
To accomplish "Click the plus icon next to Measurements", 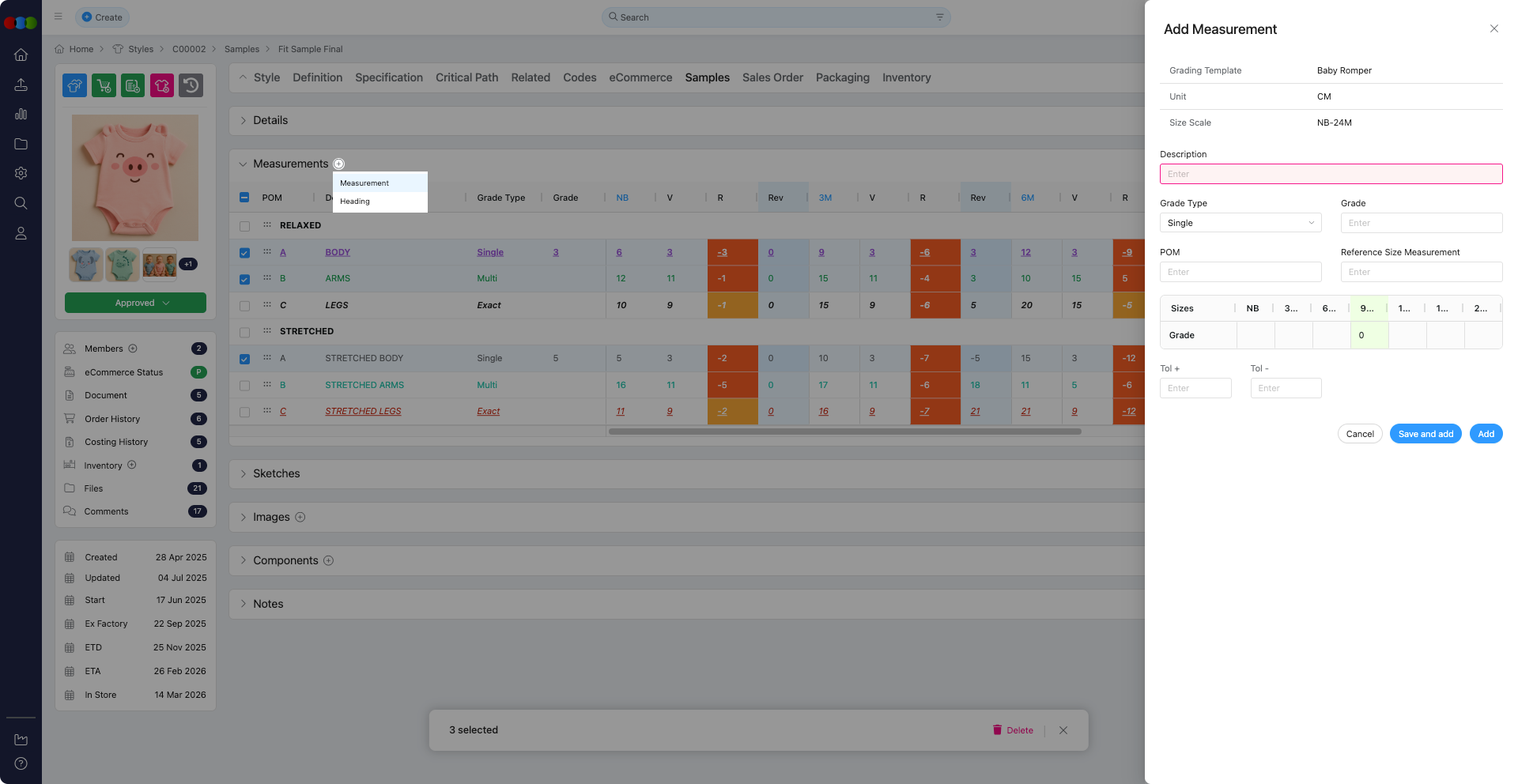I will [x=339, y=164].
